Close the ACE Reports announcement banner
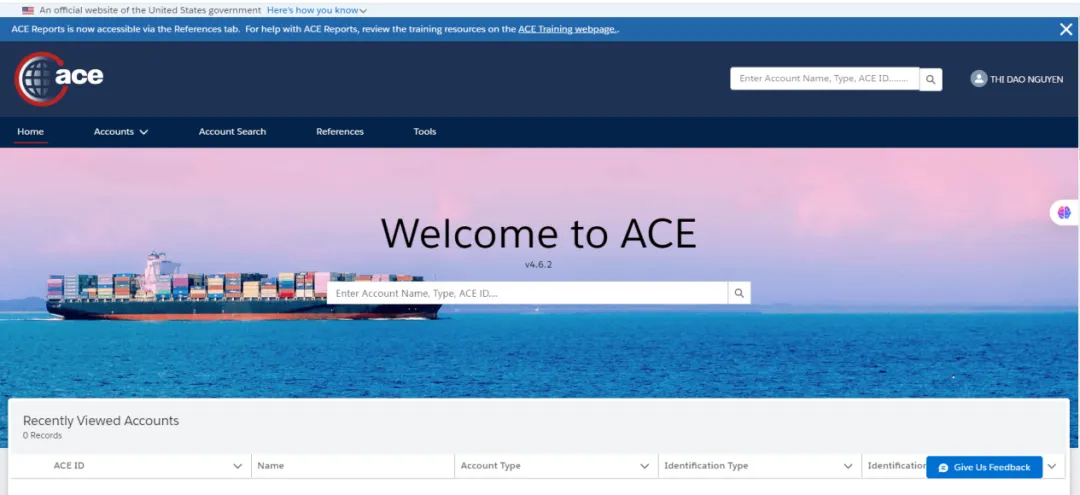 coord(1066,29)
